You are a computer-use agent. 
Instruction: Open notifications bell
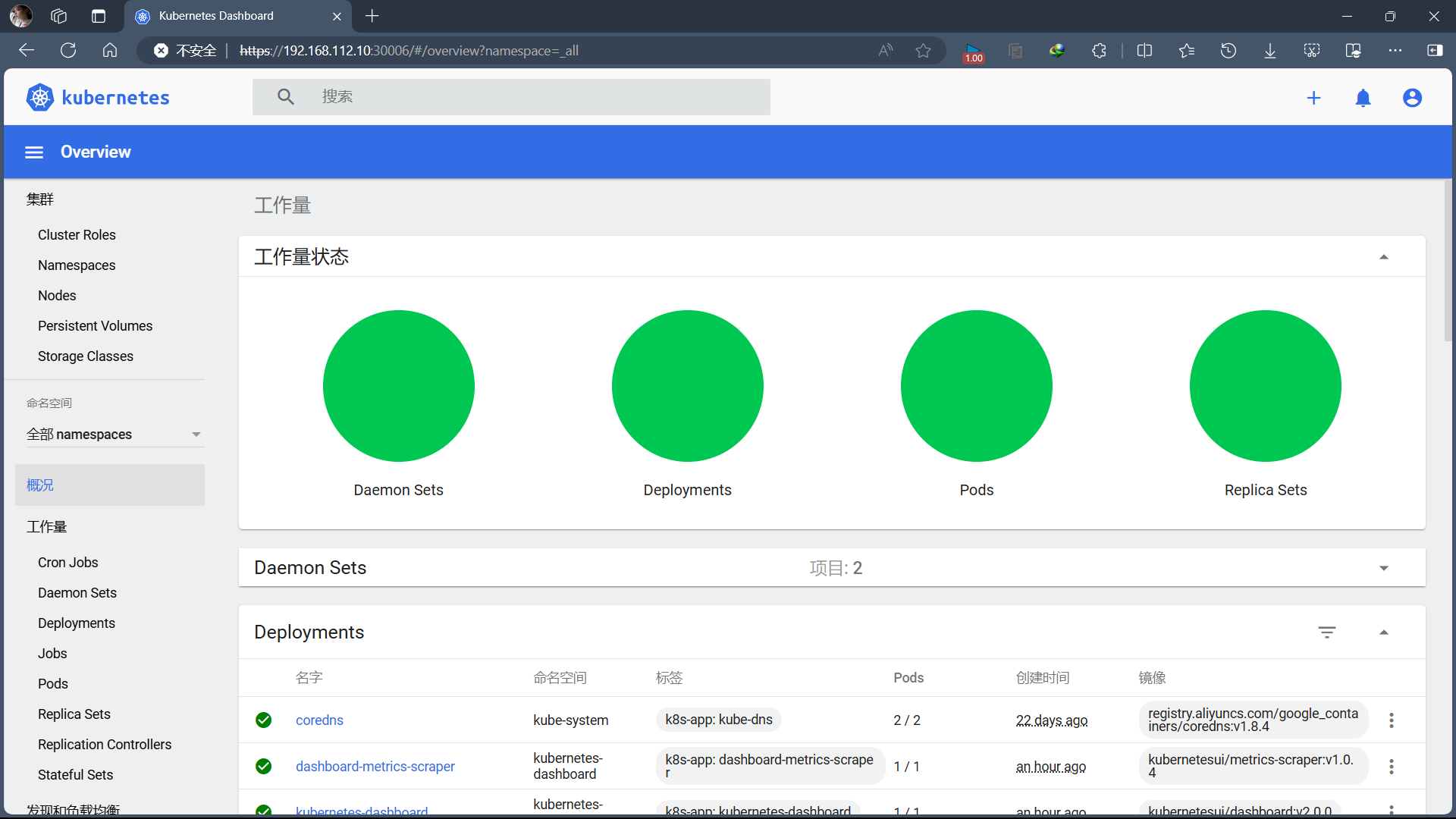(1363, 98)
